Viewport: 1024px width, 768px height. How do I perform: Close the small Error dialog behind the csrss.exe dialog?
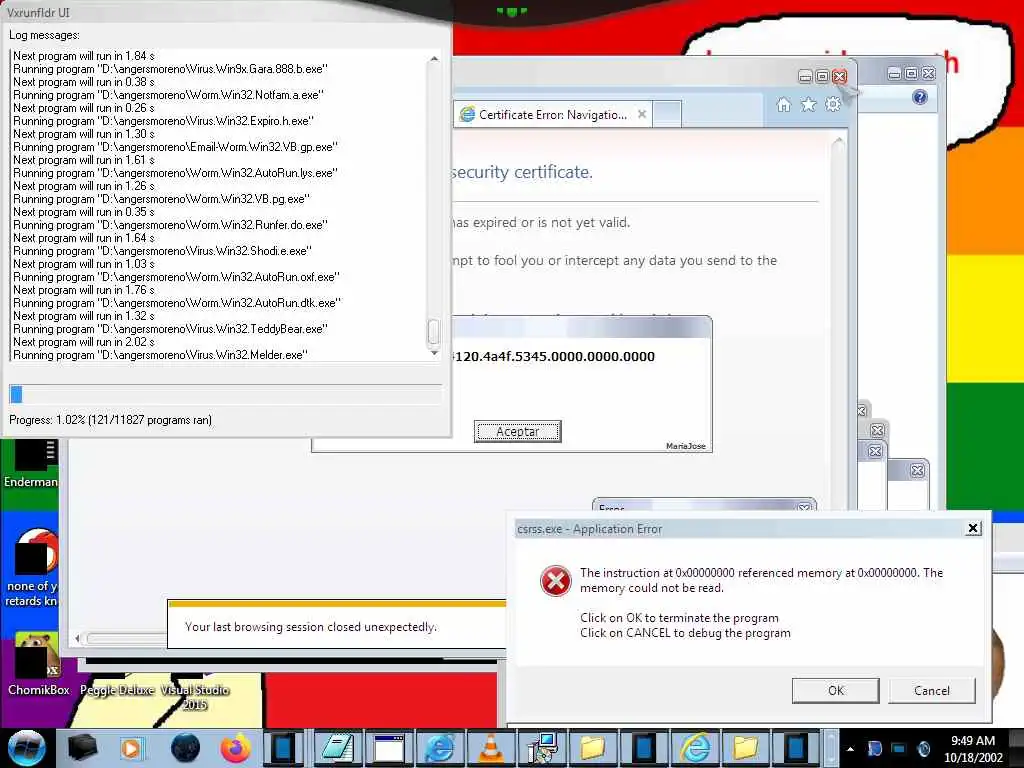coord(804,507)
